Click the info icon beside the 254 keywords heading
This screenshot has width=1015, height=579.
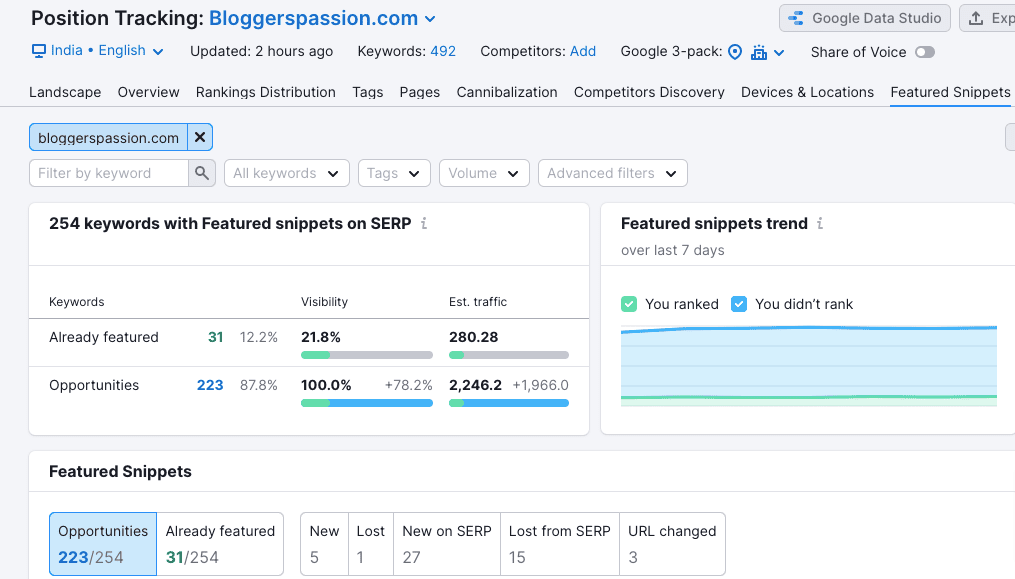(422, 224)
